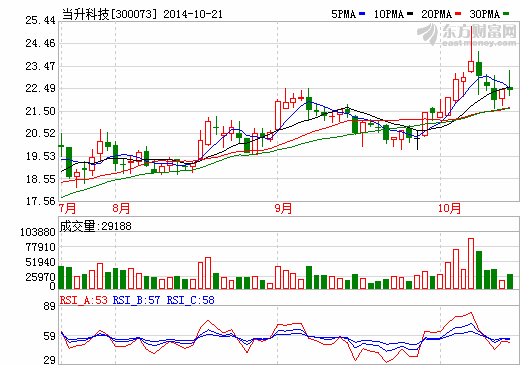The height and width of the screenshot is (365, 520).
Task: Click the date 2014-10-21 in the header
Action: tap(193, 14)
